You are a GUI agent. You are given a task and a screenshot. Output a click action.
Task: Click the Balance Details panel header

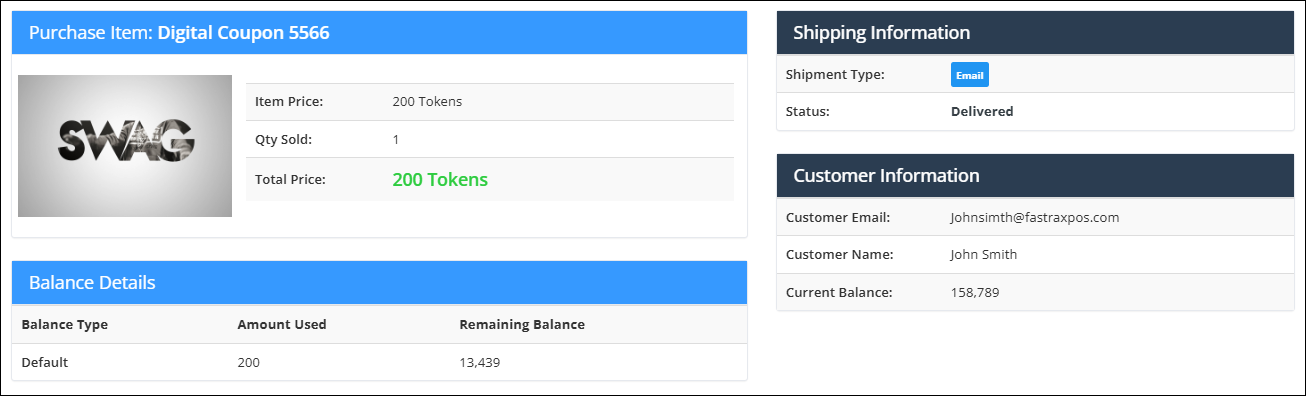click(380, 283)
